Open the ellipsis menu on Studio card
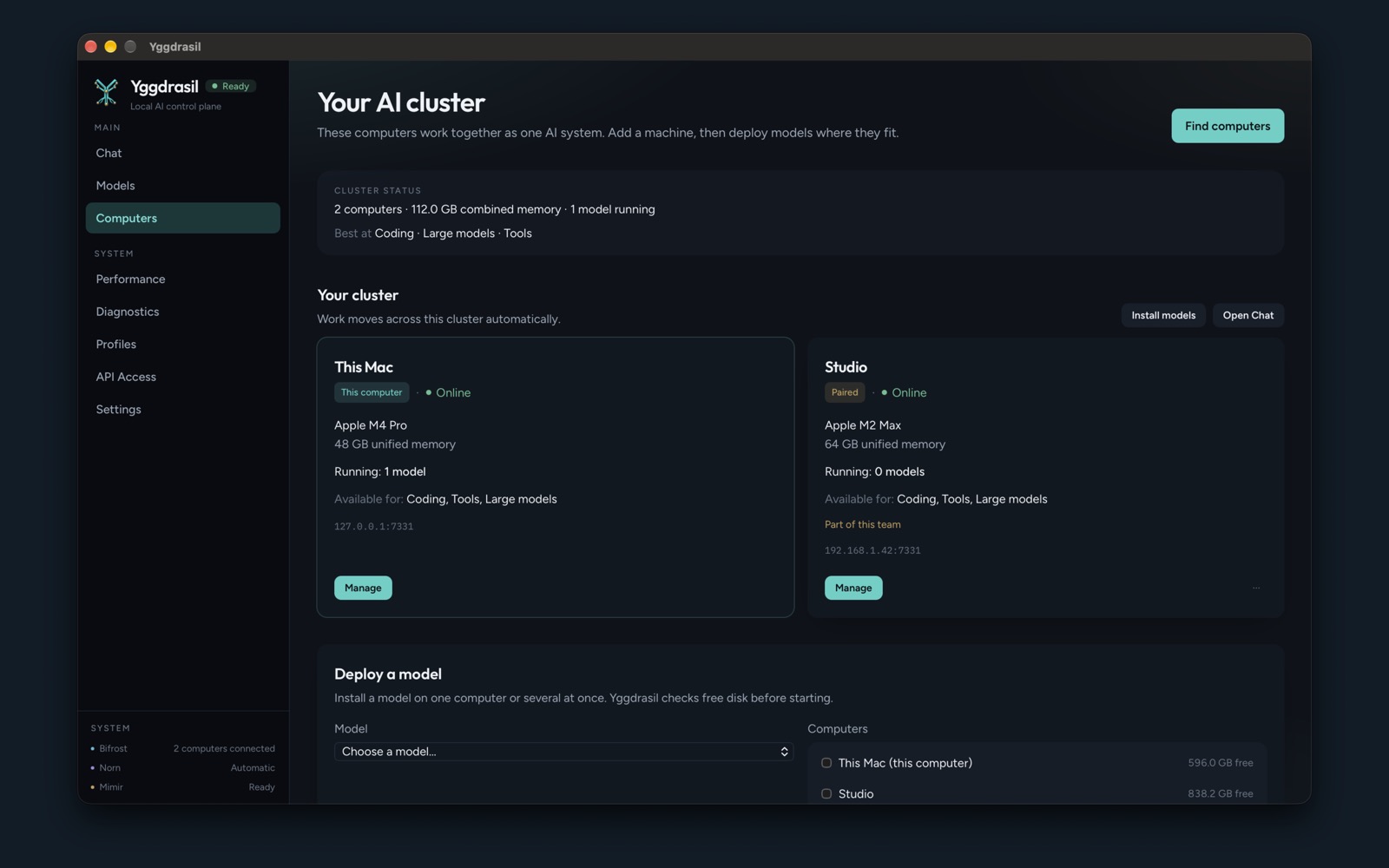Viewport: 1389px width, 868px height. (1256, 588)
